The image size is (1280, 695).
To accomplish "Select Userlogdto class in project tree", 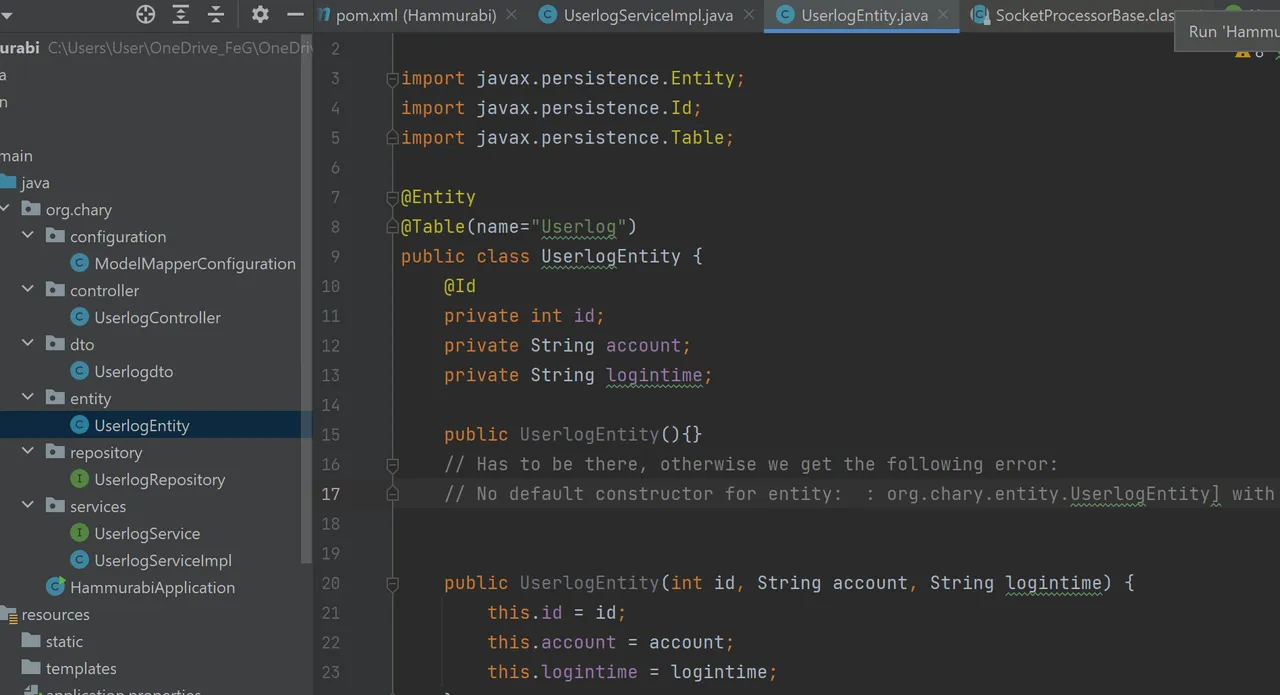I will click(x=133, y=372).
